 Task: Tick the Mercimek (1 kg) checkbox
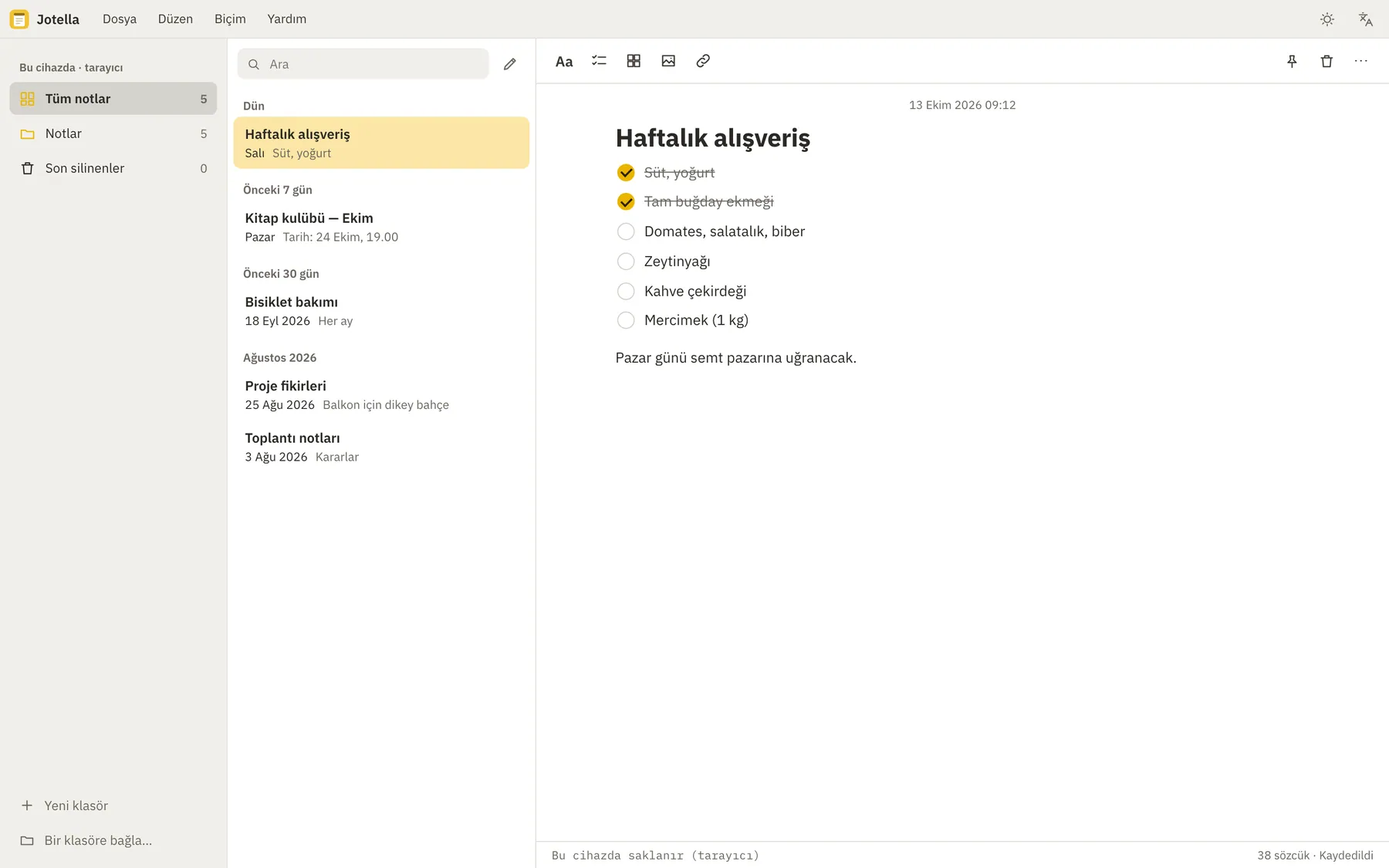(x=626, y=320)
